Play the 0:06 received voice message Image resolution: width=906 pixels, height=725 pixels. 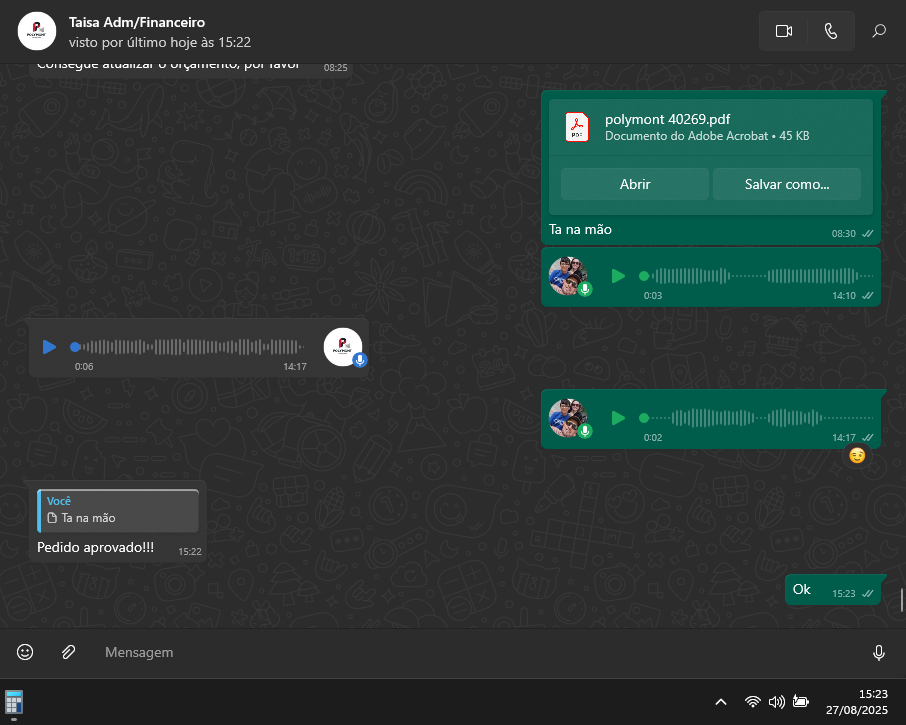pos(49,347)
